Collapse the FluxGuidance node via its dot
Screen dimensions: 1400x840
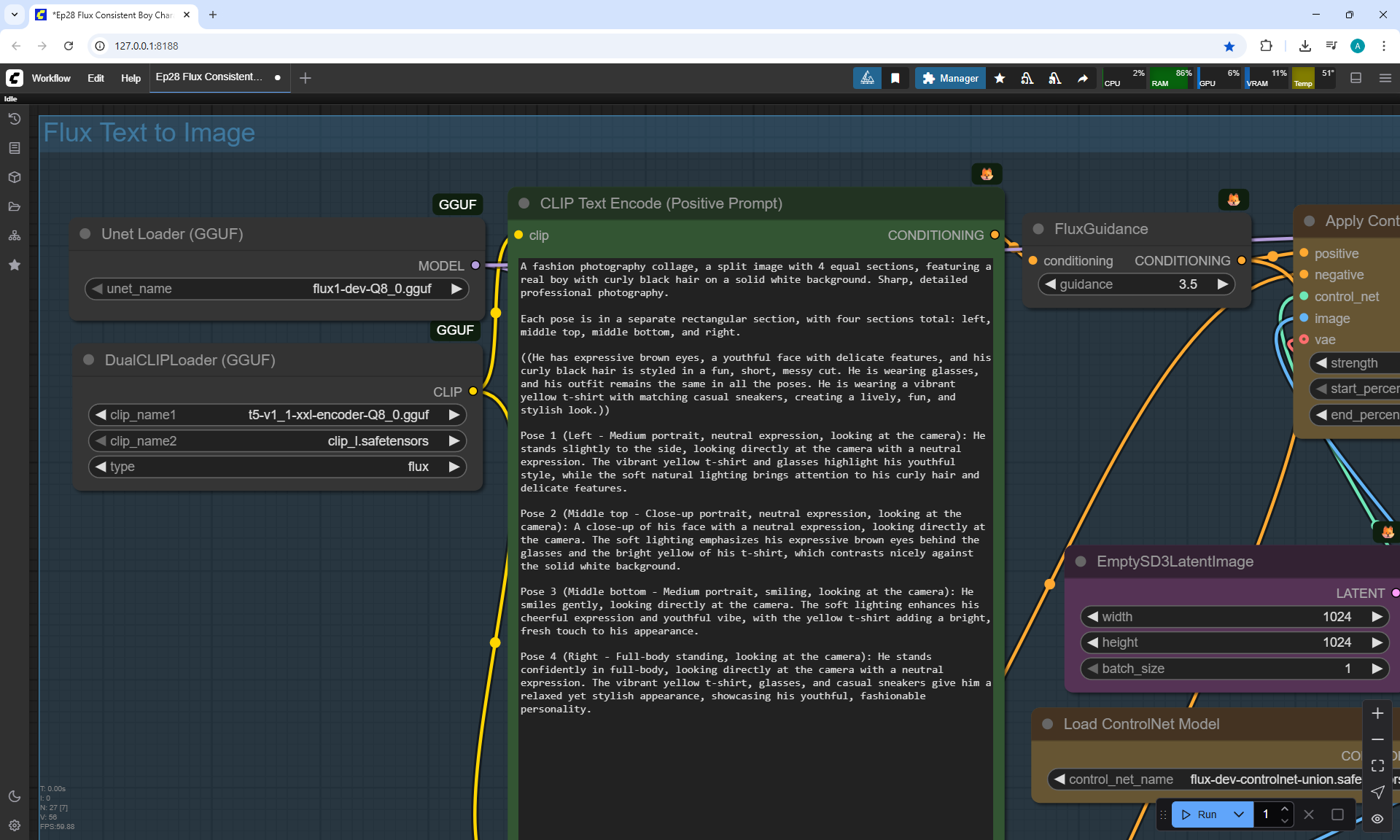(1038, 229)
